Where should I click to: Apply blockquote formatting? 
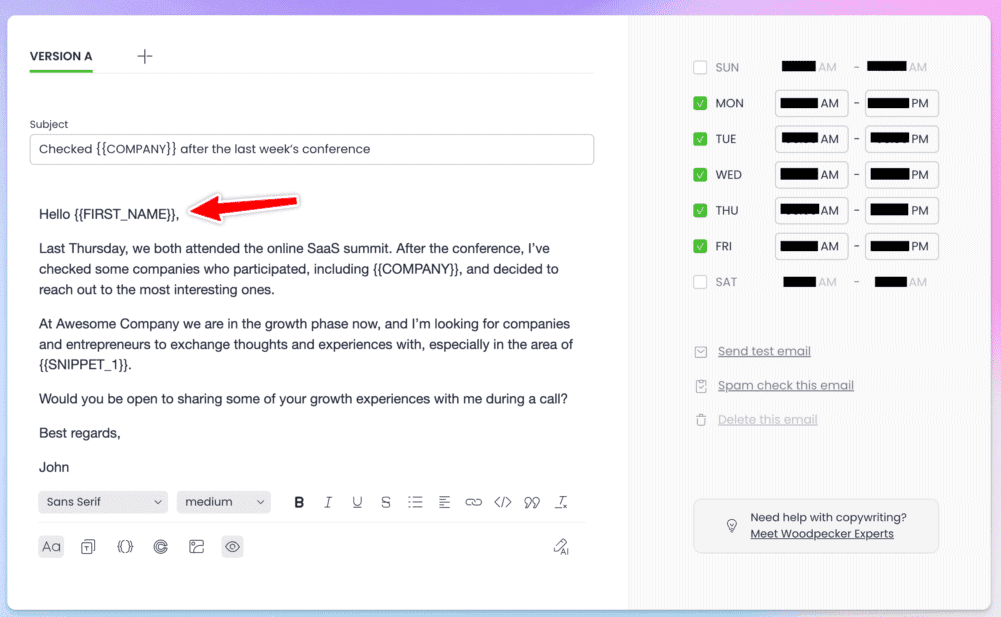tap(531, 502)
